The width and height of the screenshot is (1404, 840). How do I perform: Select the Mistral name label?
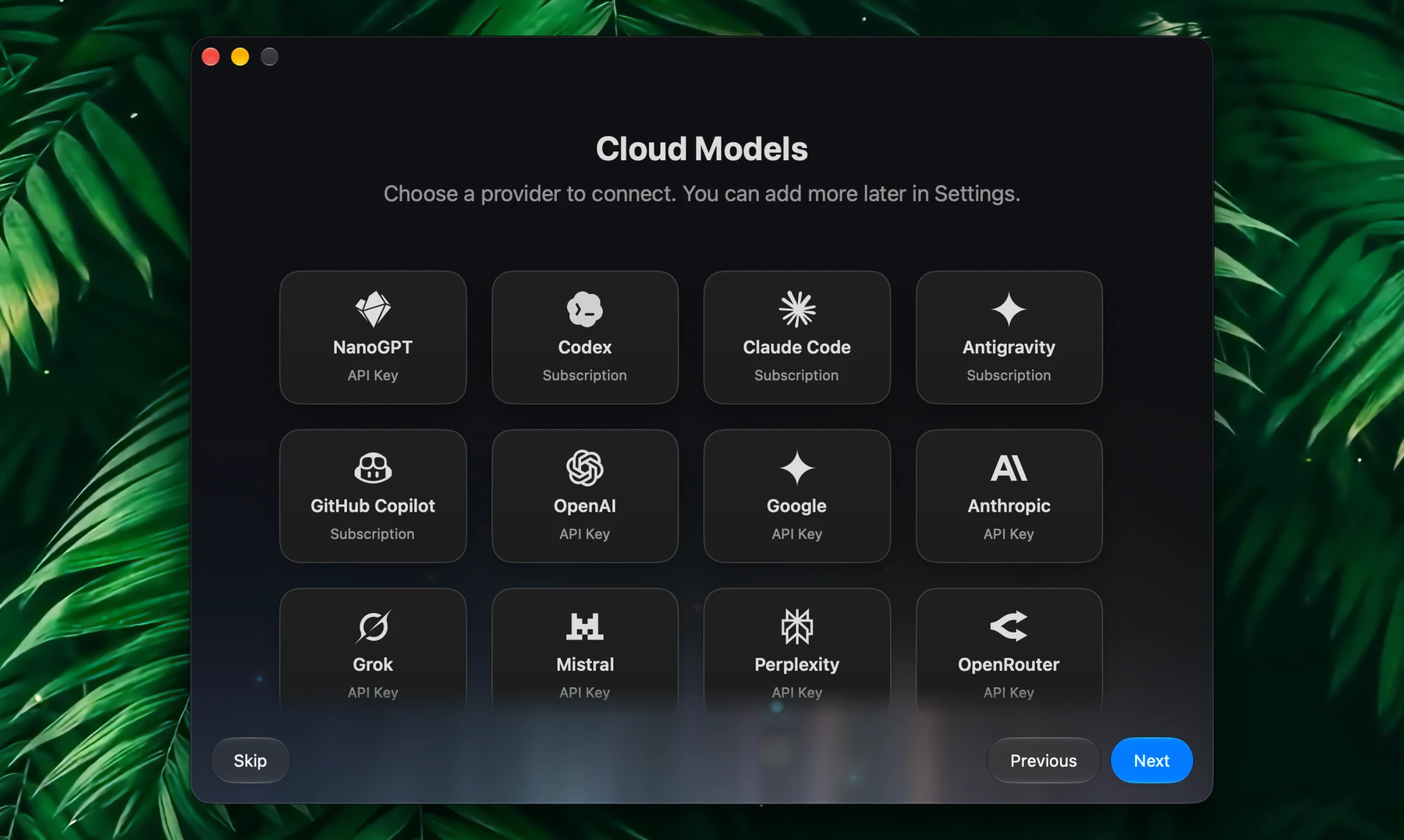click(x=585, y=665)
